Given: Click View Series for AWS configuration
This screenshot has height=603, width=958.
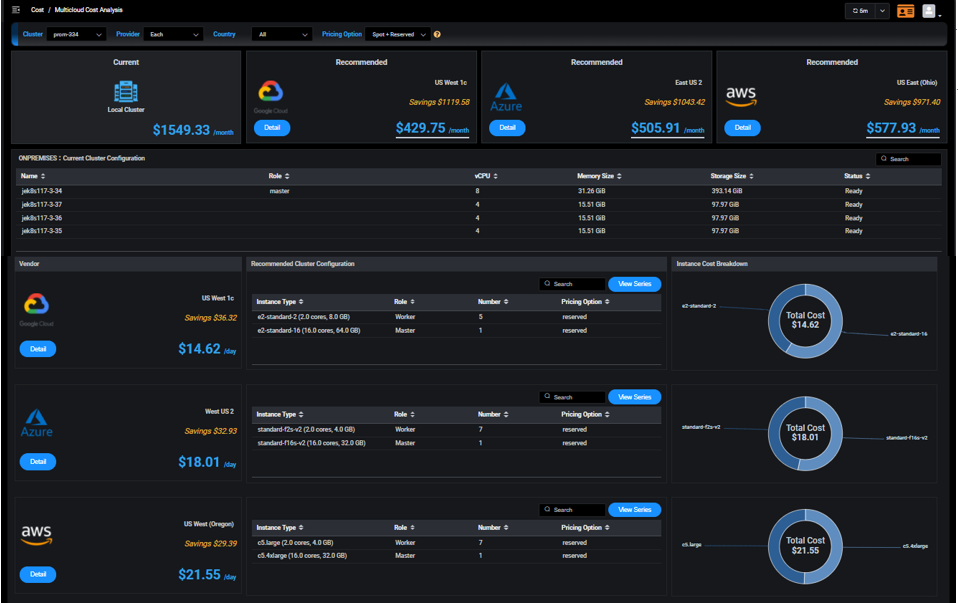Looking at the screenshot, I should [634, 510].
